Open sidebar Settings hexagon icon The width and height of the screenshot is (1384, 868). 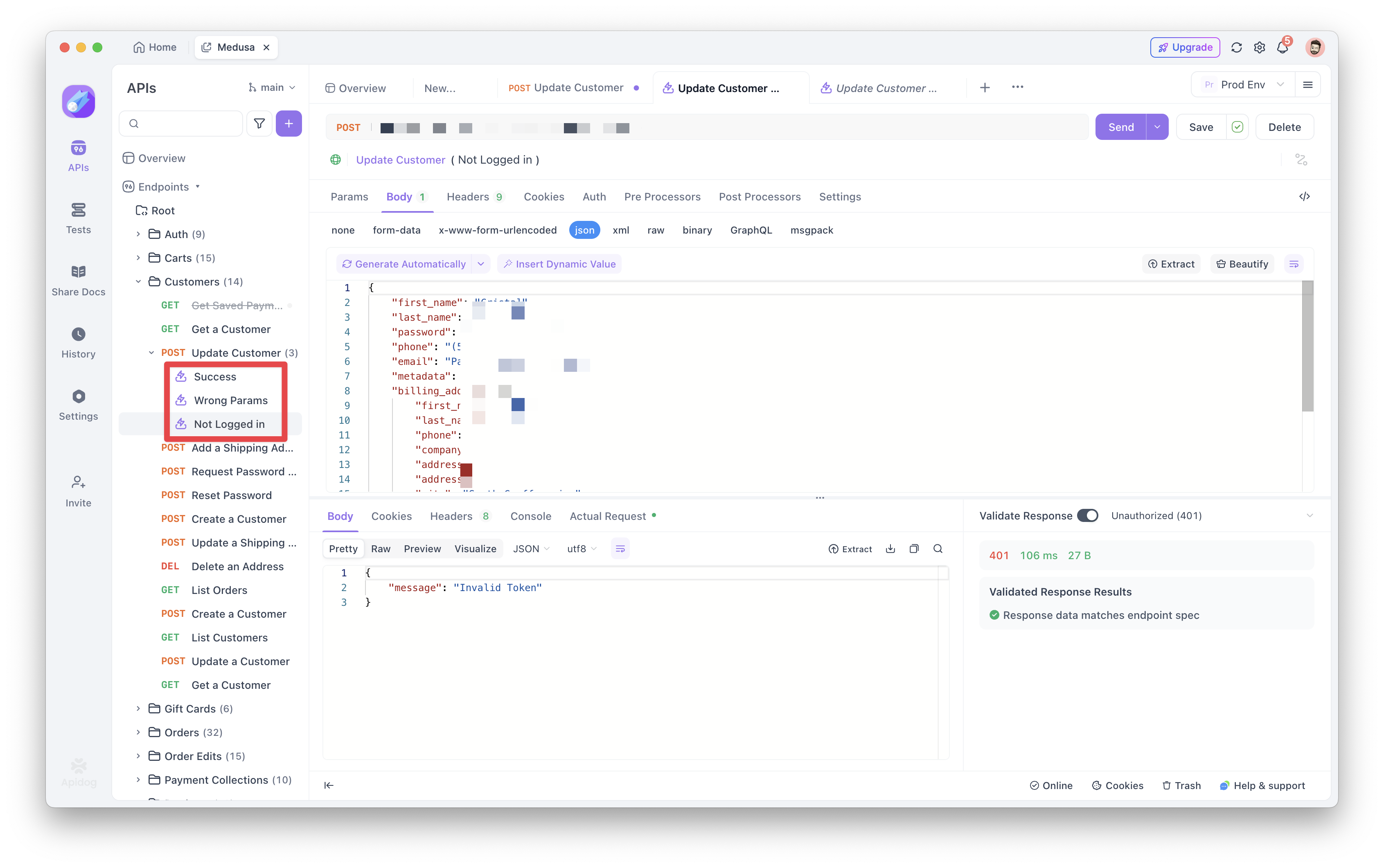(x=78, y=396)
